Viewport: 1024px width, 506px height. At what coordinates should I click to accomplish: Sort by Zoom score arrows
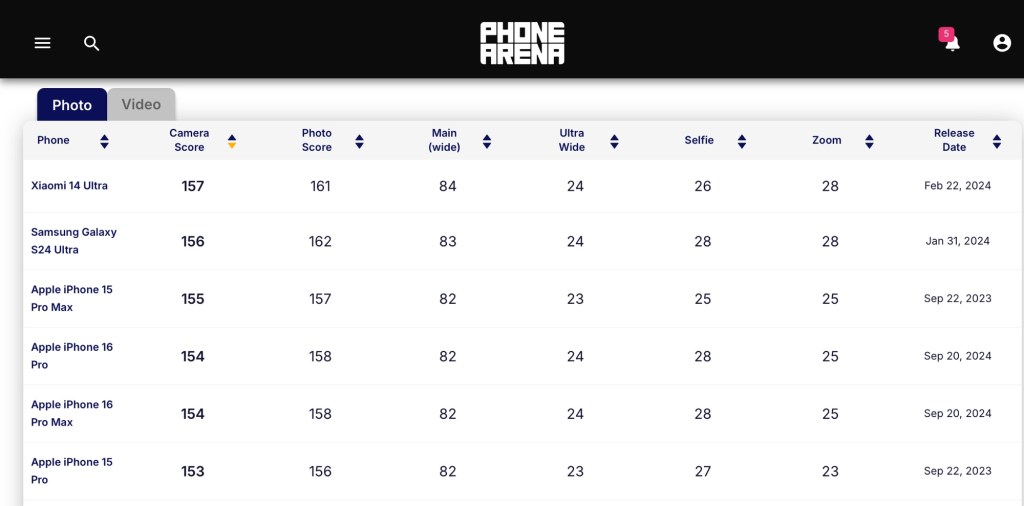click(869, 141)
